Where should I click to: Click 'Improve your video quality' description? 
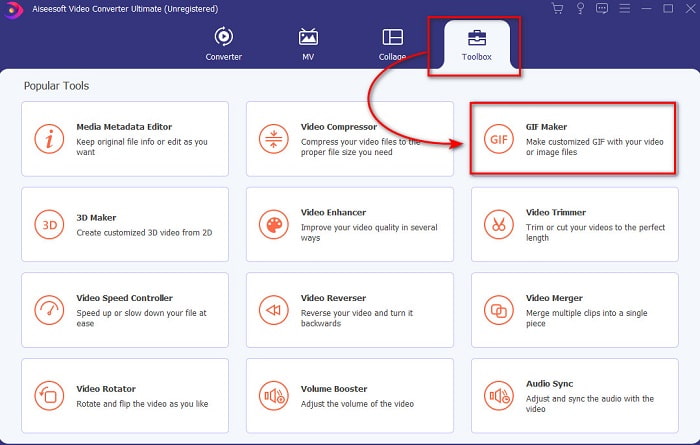pos(369,233)
